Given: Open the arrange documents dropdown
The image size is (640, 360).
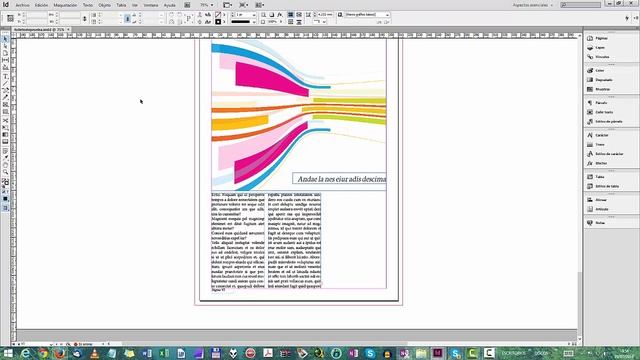Looking at the screenshot, I should pyautogui.click(x=259, y=5).
